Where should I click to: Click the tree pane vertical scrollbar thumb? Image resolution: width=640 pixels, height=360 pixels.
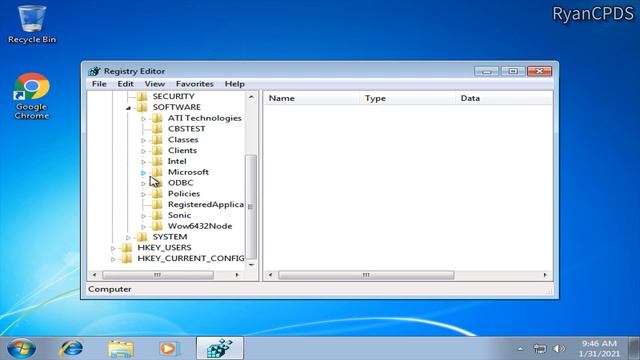(251, 207)
